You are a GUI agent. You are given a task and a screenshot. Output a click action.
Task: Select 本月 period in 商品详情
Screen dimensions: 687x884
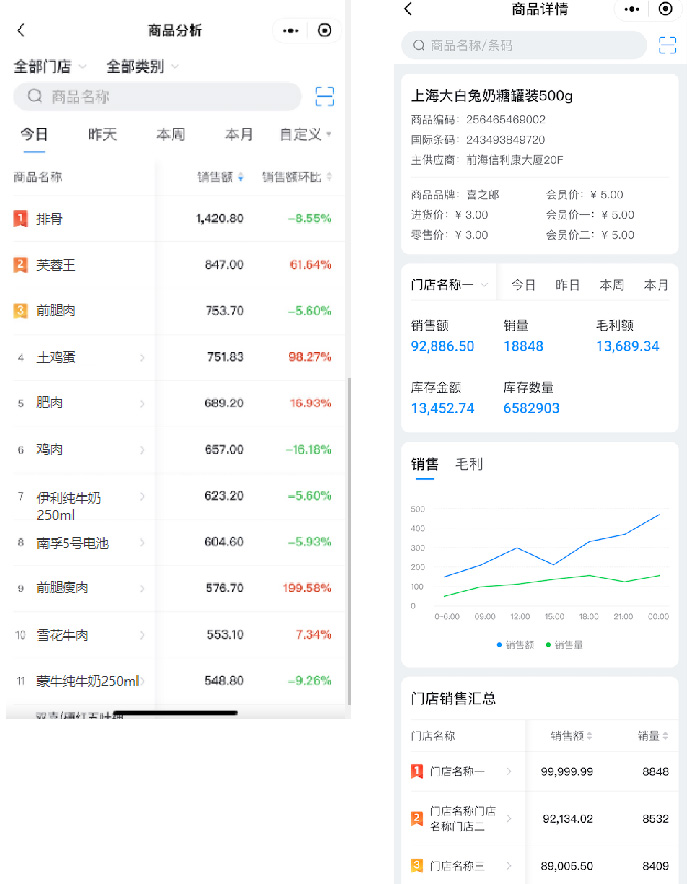click(x=655, y=285)
